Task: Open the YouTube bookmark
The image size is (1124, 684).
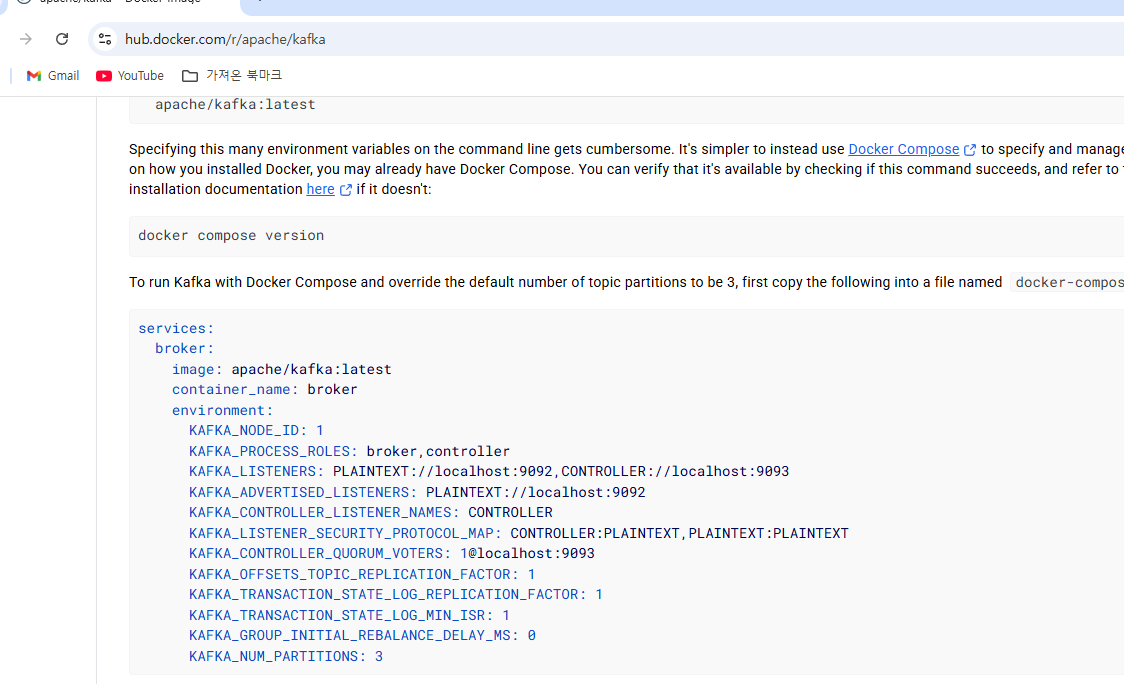Action: click(130, 76)
